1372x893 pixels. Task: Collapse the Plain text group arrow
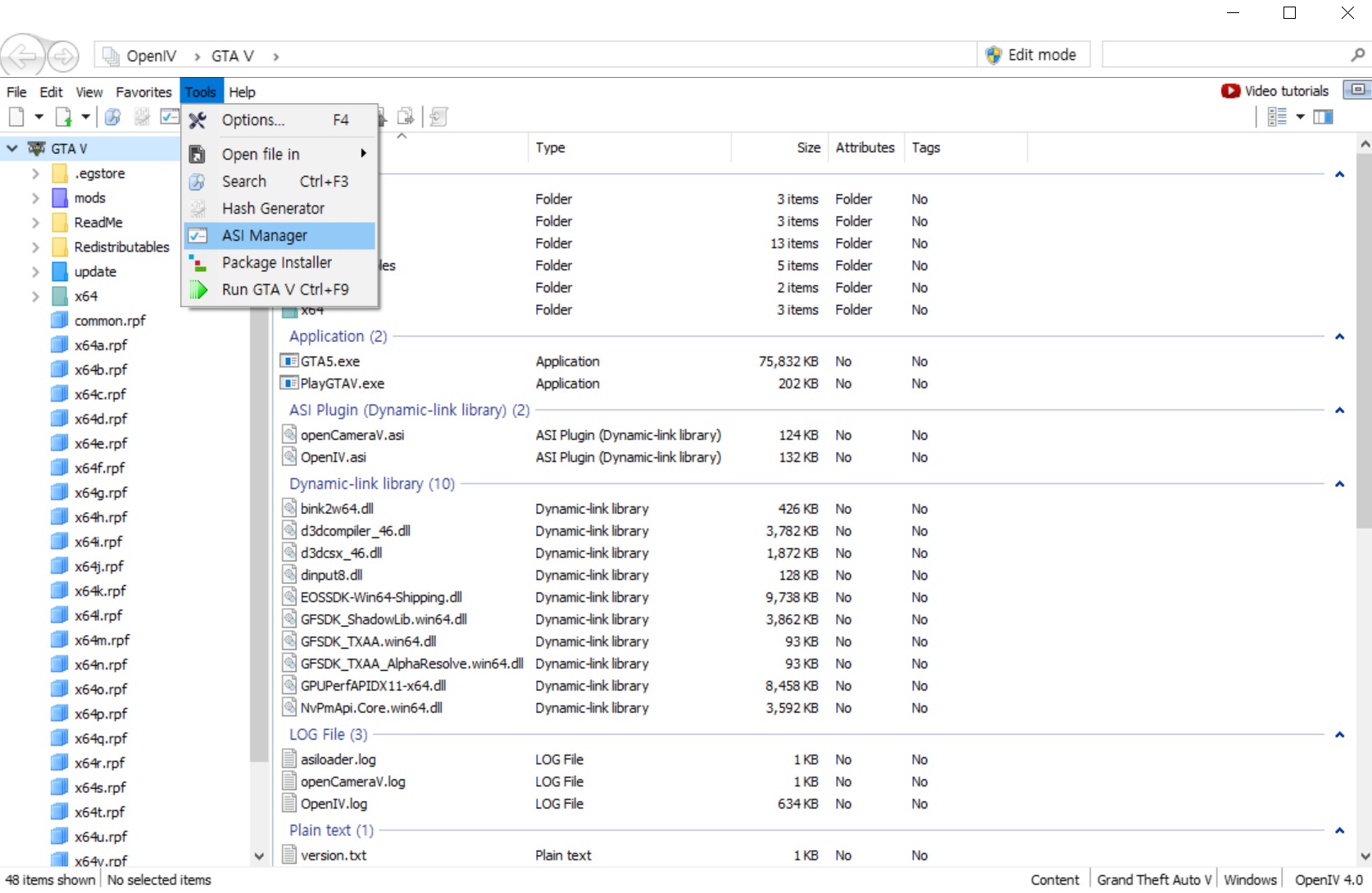(1339, 831)
